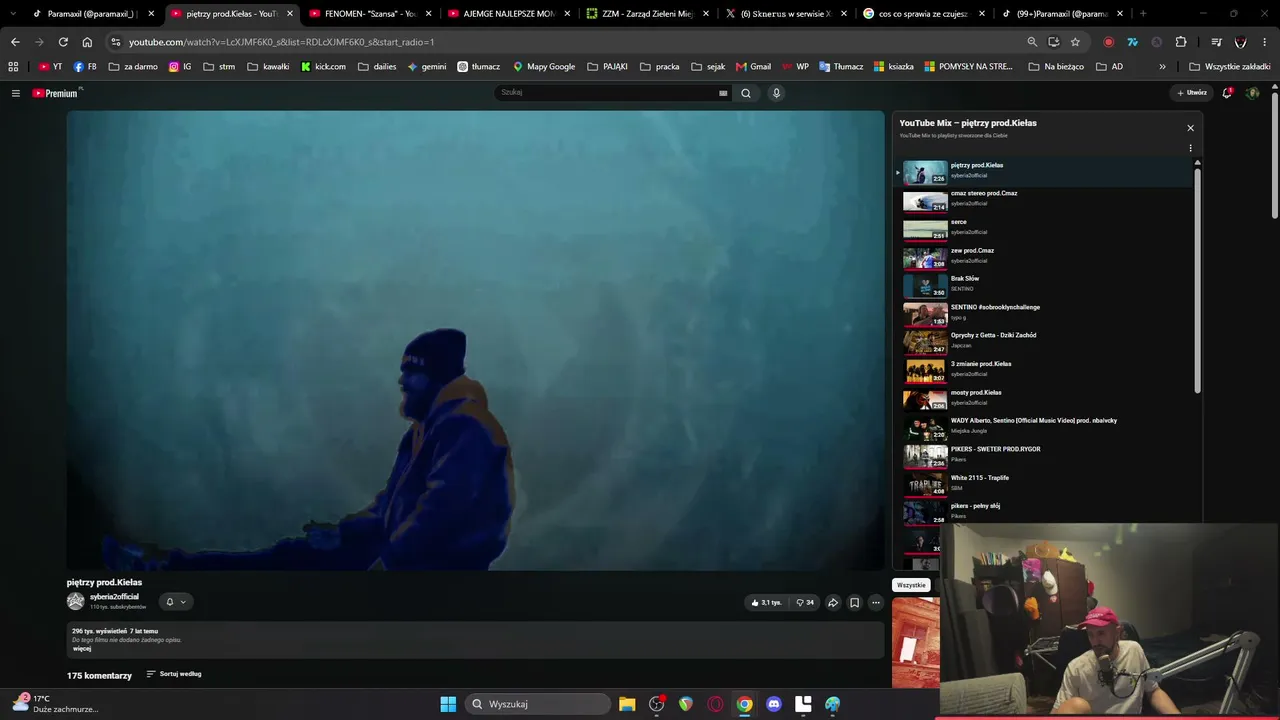Open the syberia2official channel avatar
Viewport: 1280px width, 720px height.
coord(75,601)
